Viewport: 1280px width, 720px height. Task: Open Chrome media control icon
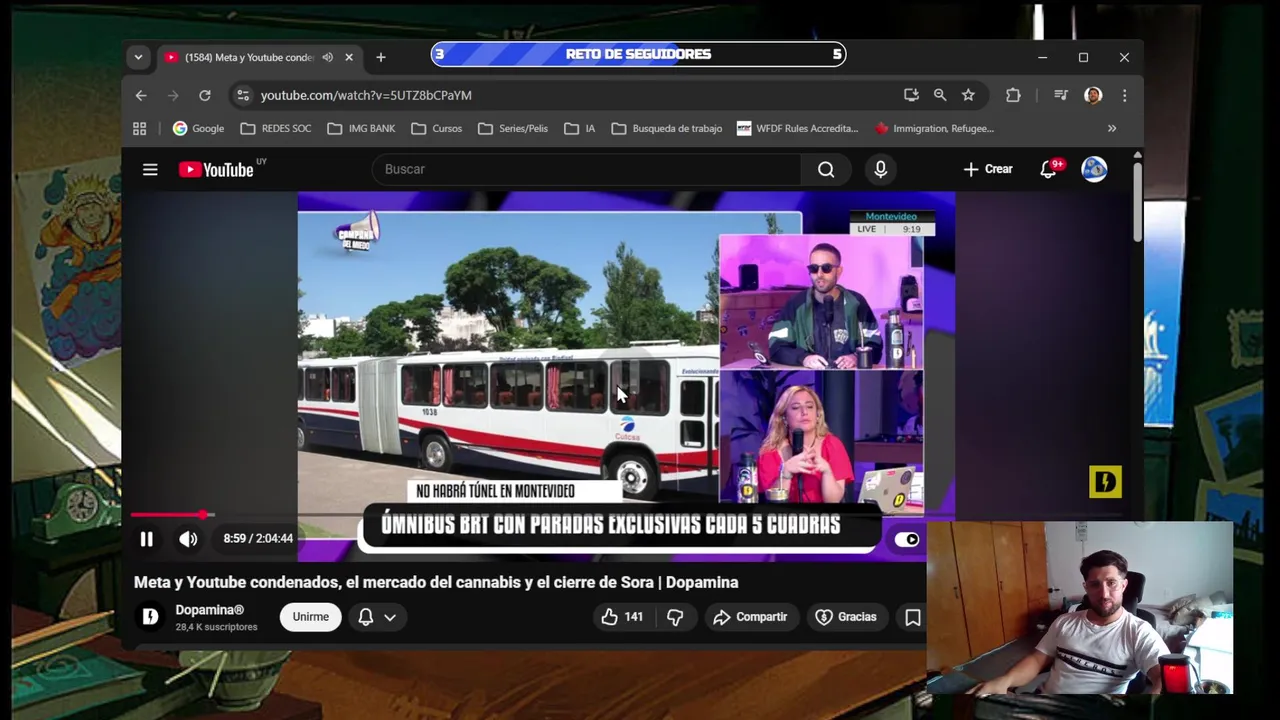click(1061, 95)
